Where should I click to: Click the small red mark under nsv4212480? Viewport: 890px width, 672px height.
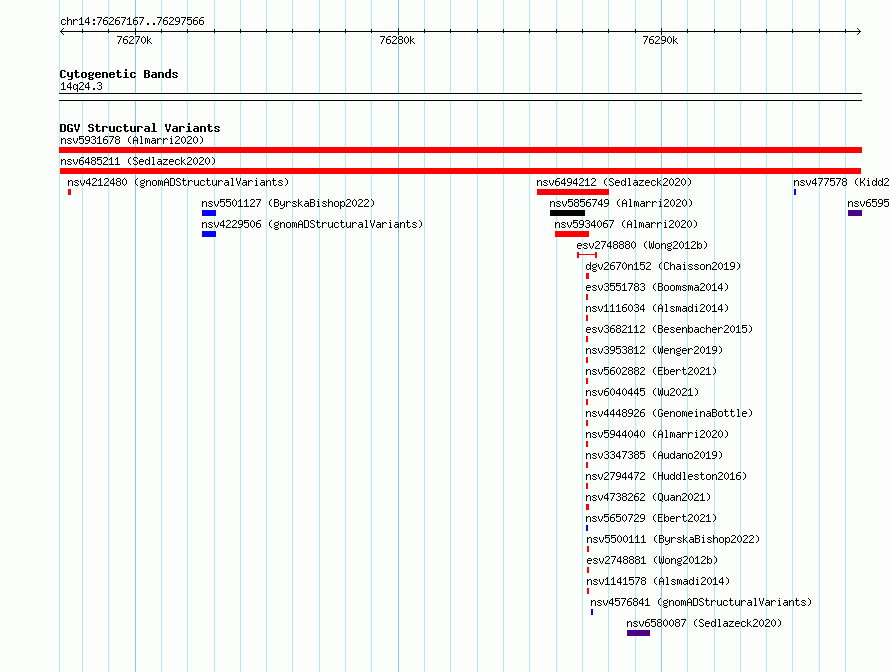tap(69, 192)
